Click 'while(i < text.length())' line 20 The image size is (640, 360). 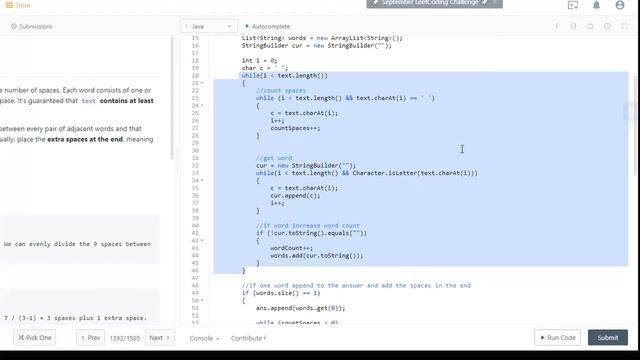284,76
